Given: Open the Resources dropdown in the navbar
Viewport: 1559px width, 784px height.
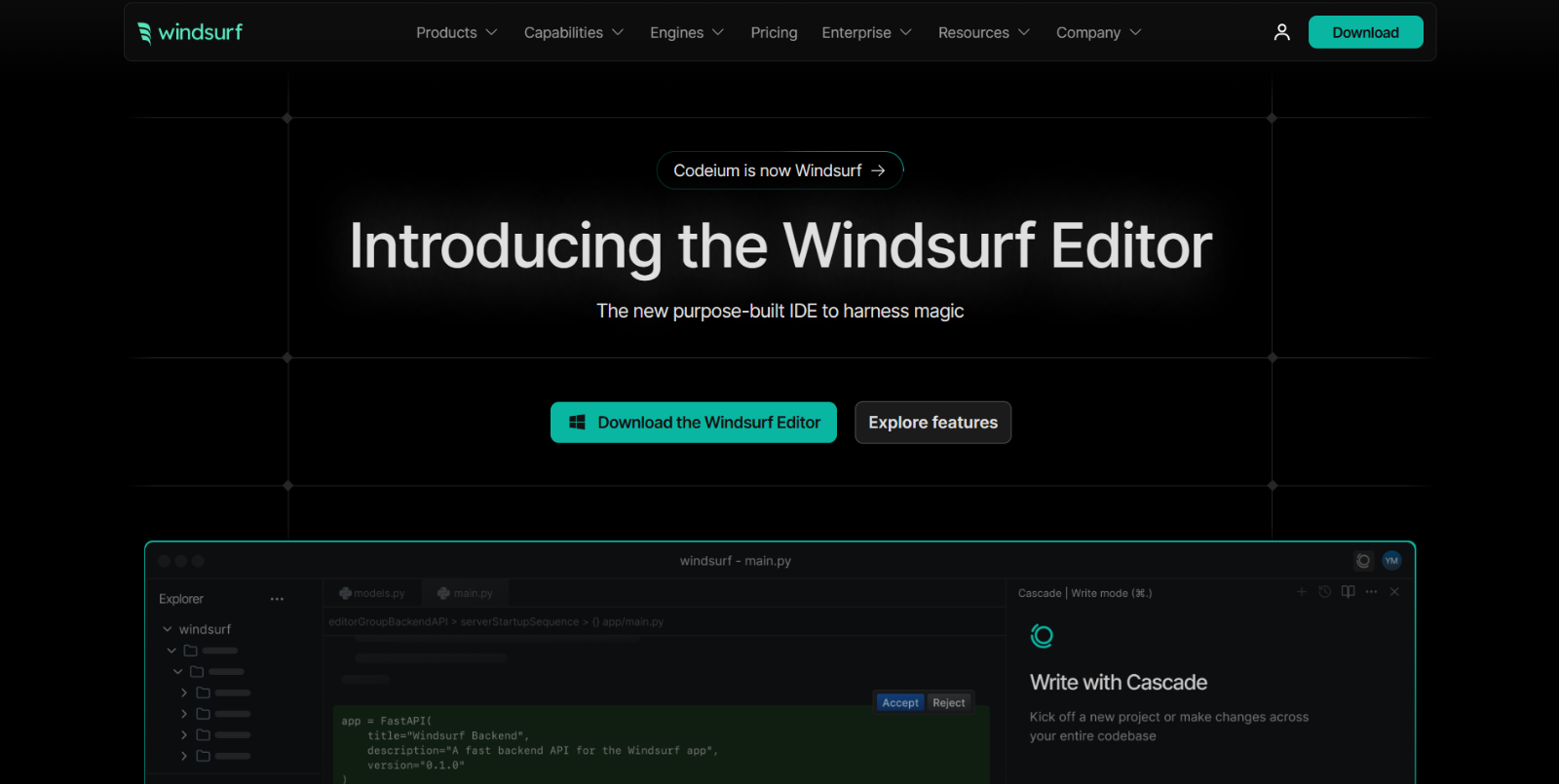Looking at the screenshot, I should (983, 32).
